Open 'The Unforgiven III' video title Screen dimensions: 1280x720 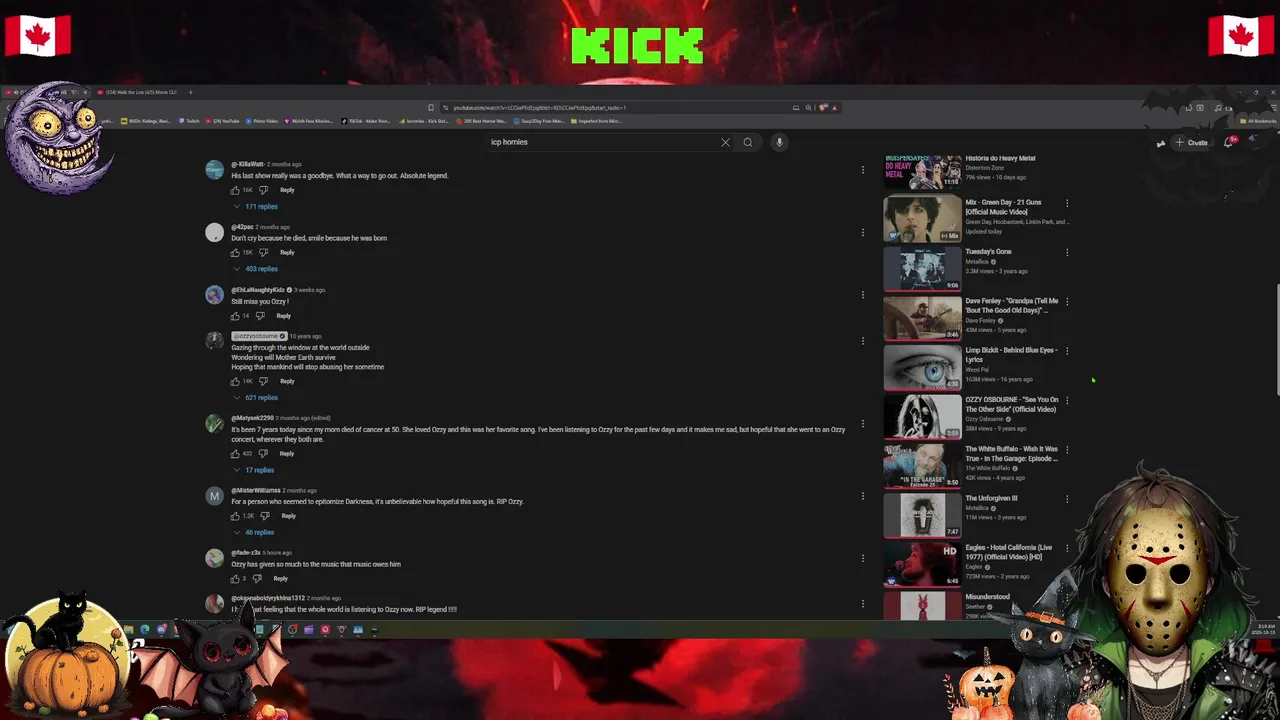[x=991, y=498]
